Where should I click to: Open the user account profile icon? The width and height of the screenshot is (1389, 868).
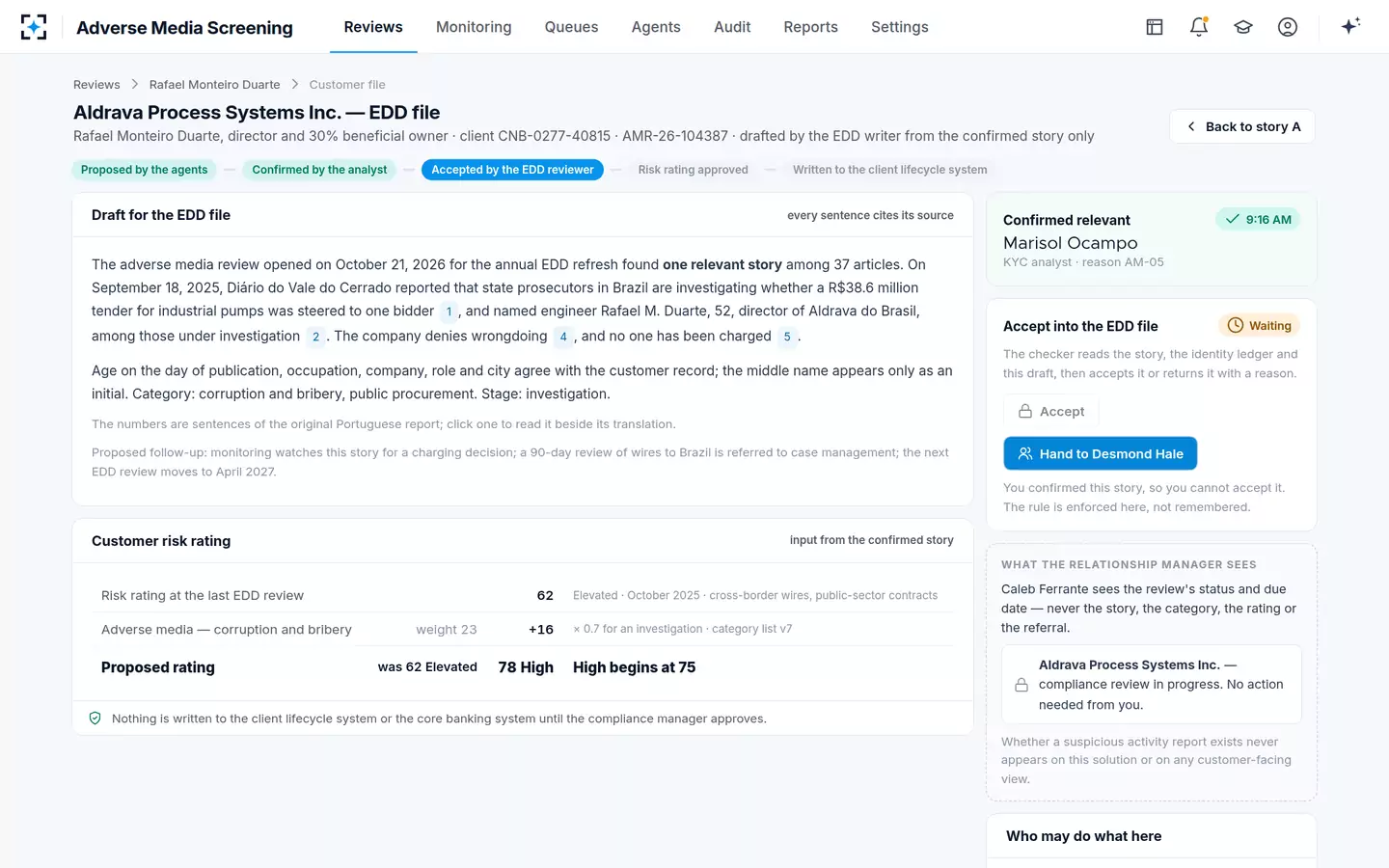coord(1288,27)
